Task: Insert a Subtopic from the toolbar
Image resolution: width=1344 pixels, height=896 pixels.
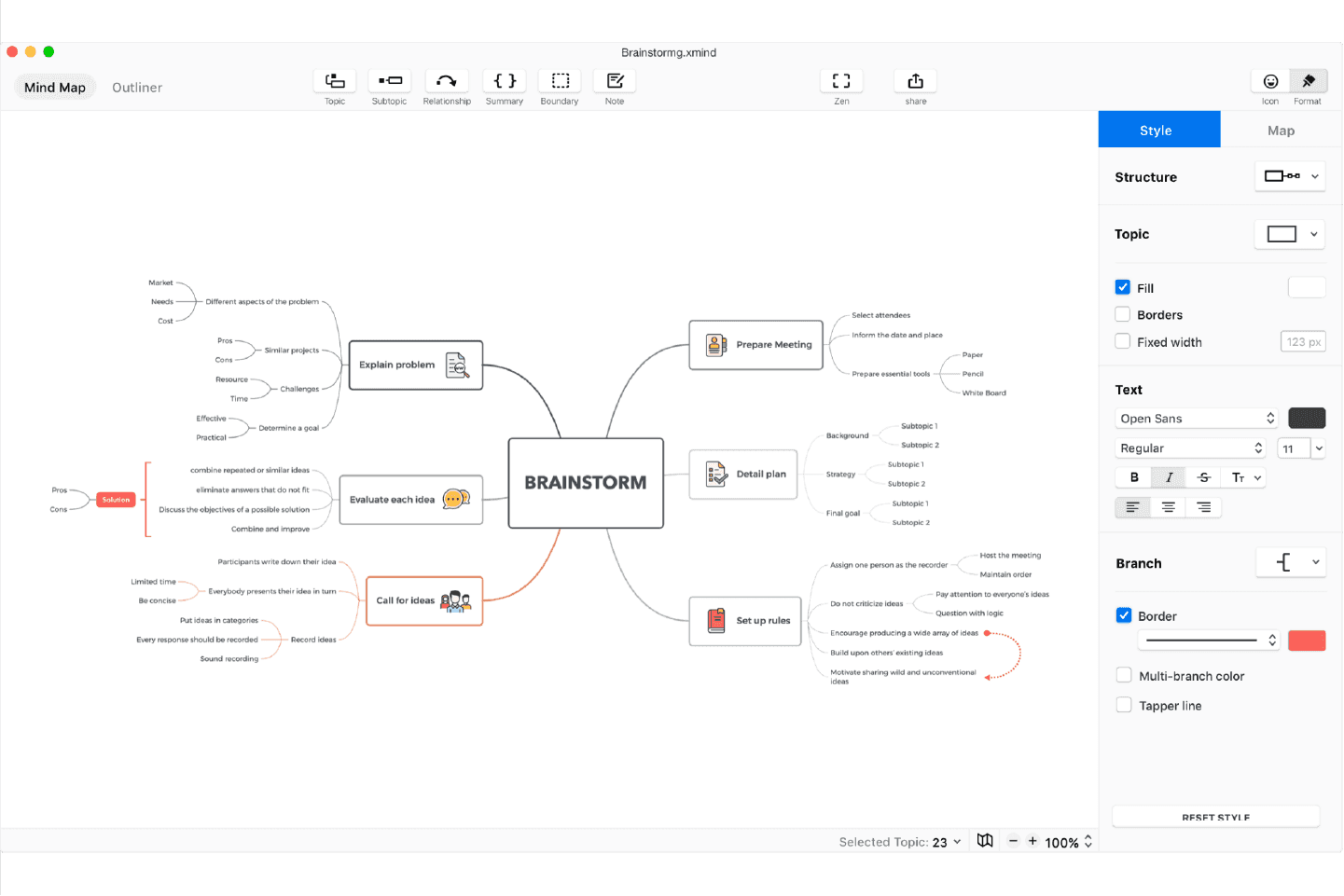Action: (389, 81)
